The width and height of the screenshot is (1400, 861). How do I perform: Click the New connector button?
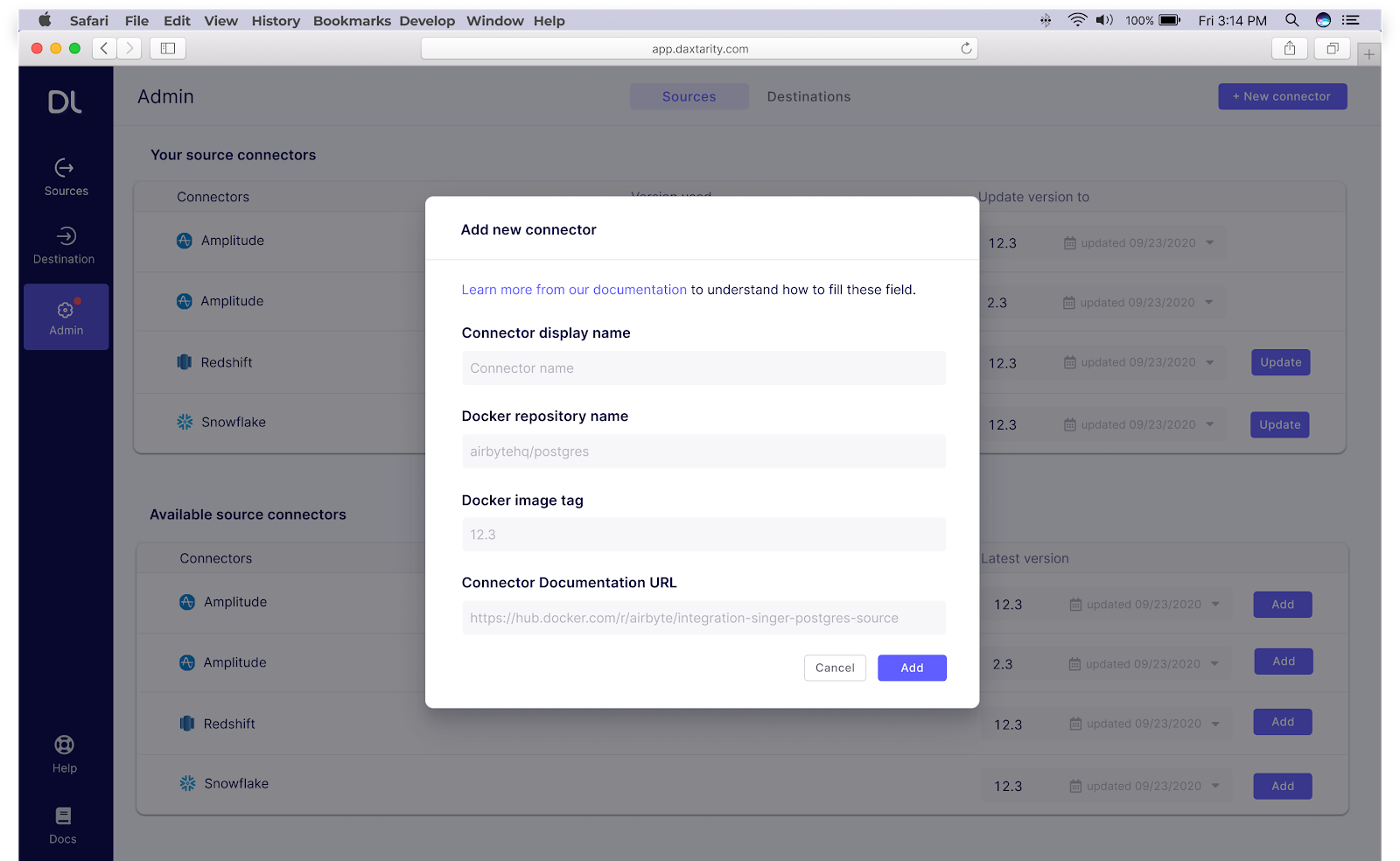tap(1282, 96)
